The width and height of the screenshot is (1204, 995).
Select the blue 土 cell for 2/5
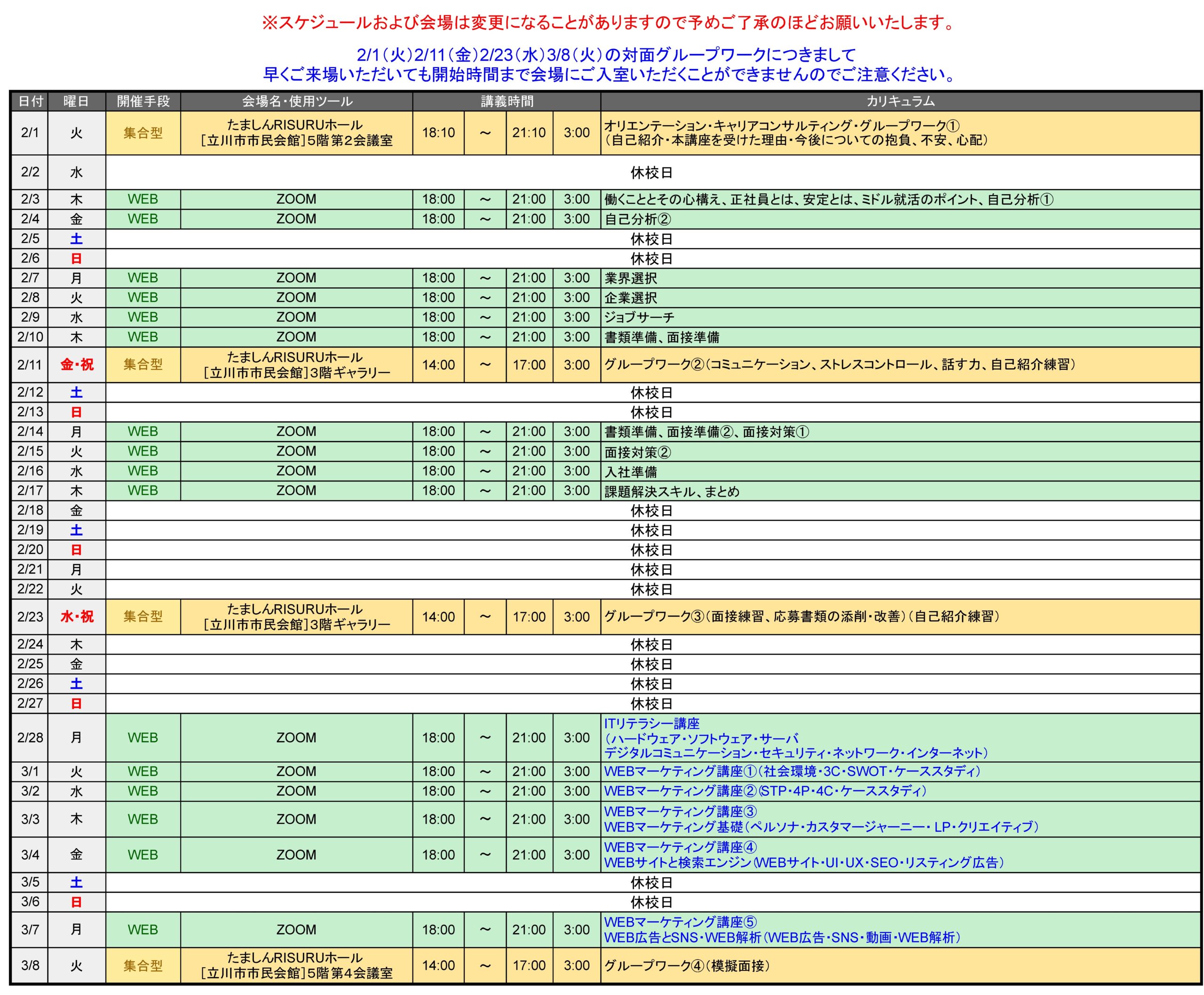pos(77,239)
